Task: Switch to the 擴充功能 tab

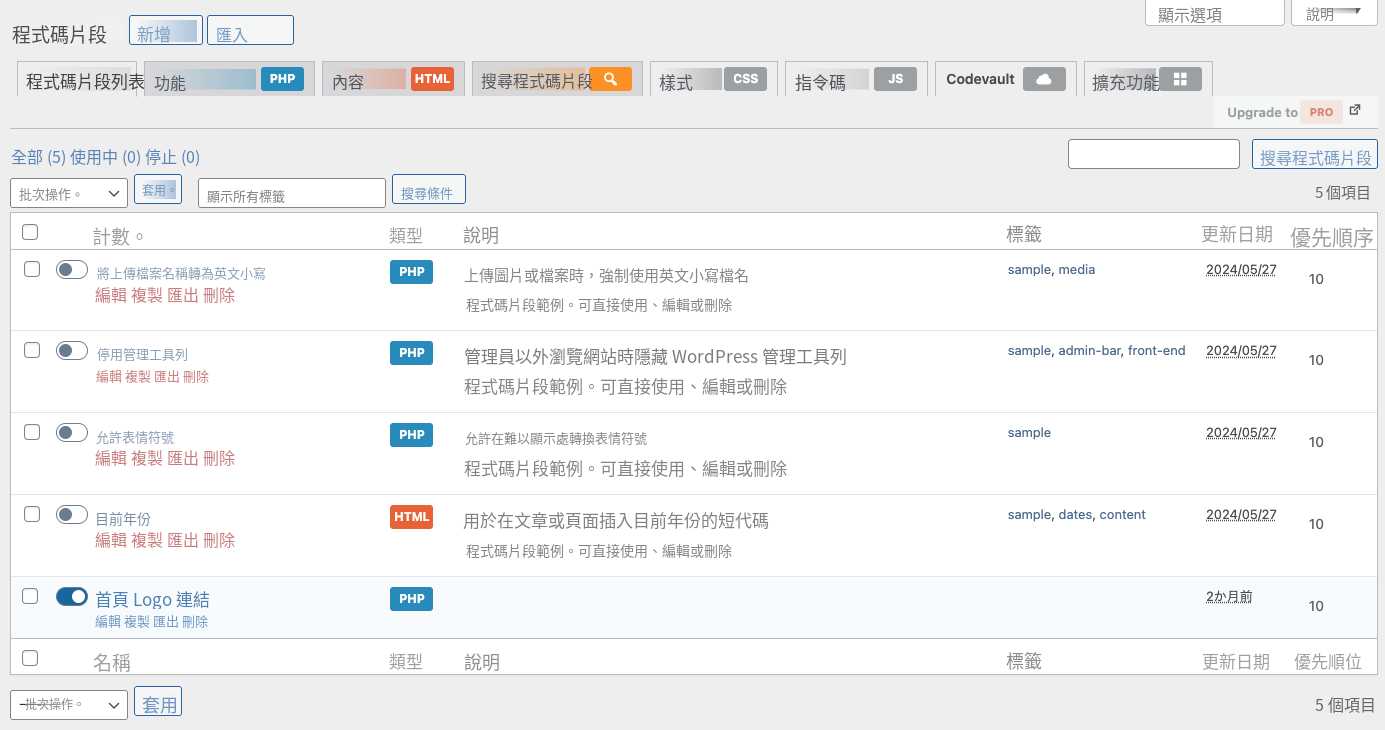Action: click(1148, 79)
